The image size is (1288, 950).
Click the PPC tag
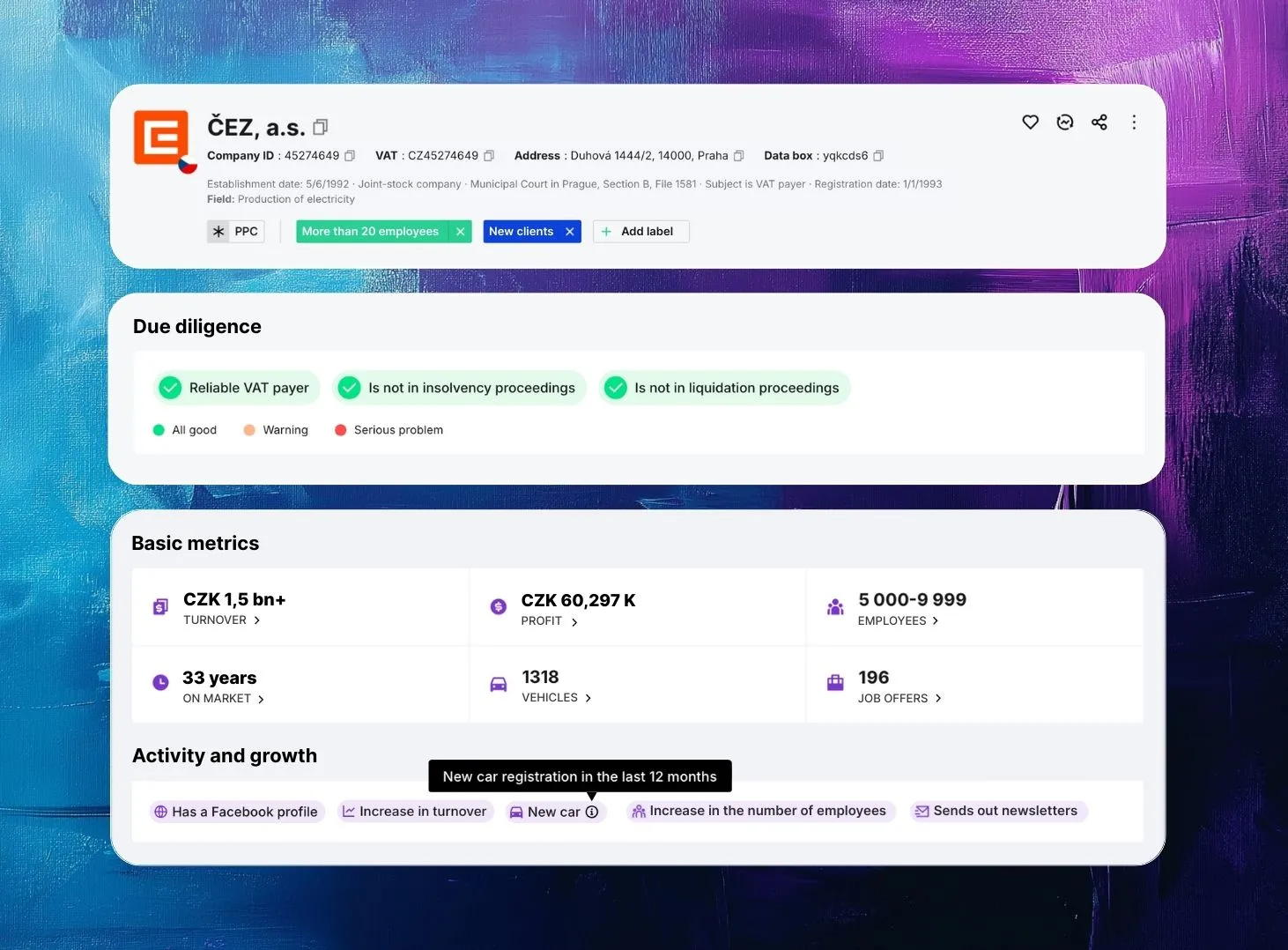tap(236, 232)
